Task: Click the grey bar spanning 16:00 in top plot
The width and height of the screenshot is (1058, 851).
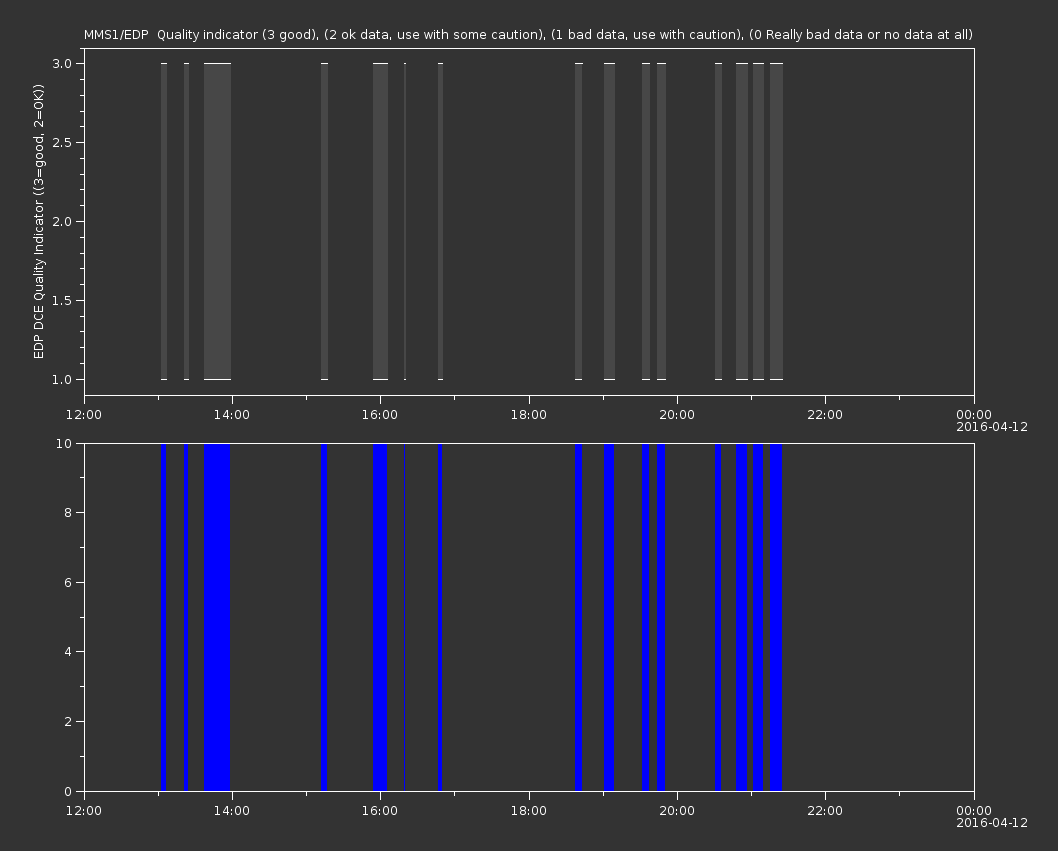Action: [x=381, y=221]
